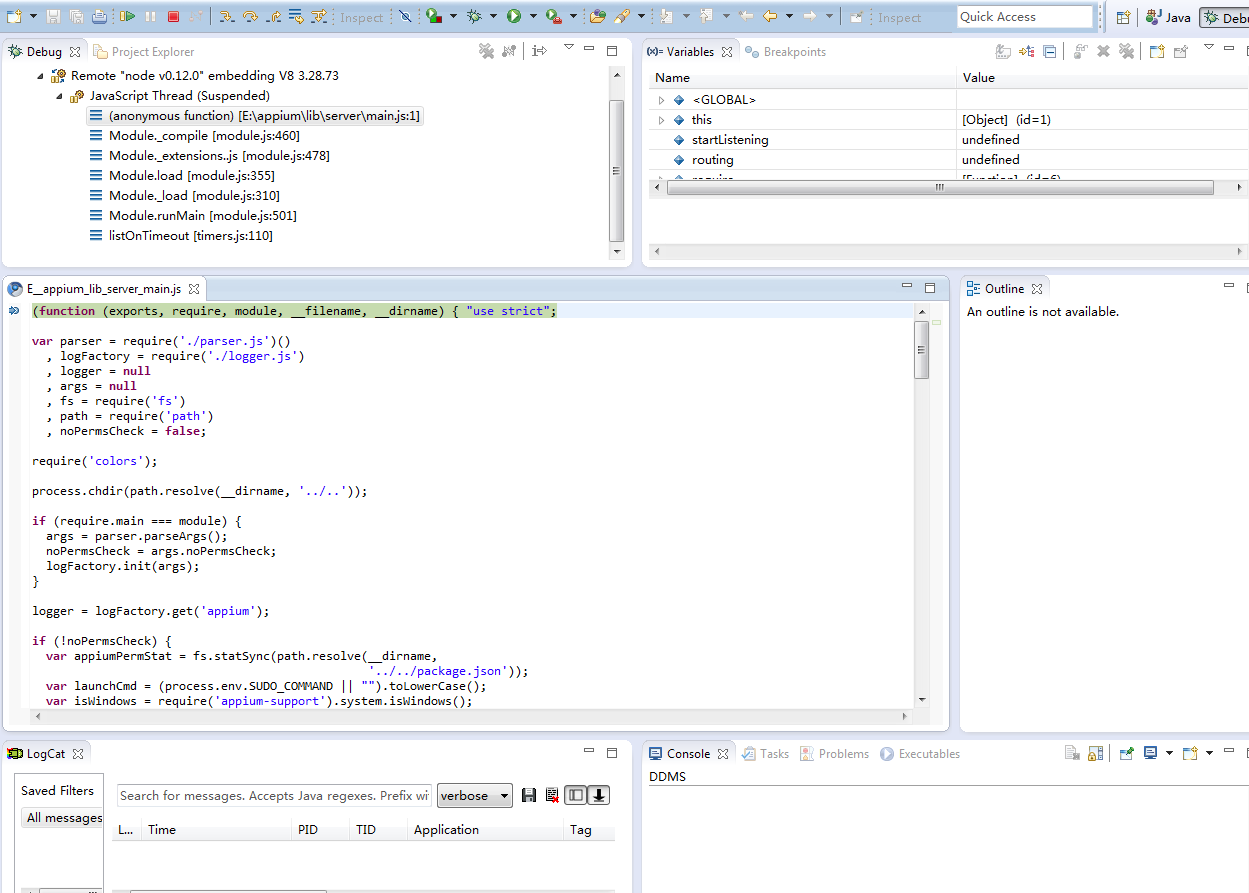Switch to the Debug perspective button
Image resolution: width=1249 pixels, height=893 pixels.
click(x=1225, y=17)
